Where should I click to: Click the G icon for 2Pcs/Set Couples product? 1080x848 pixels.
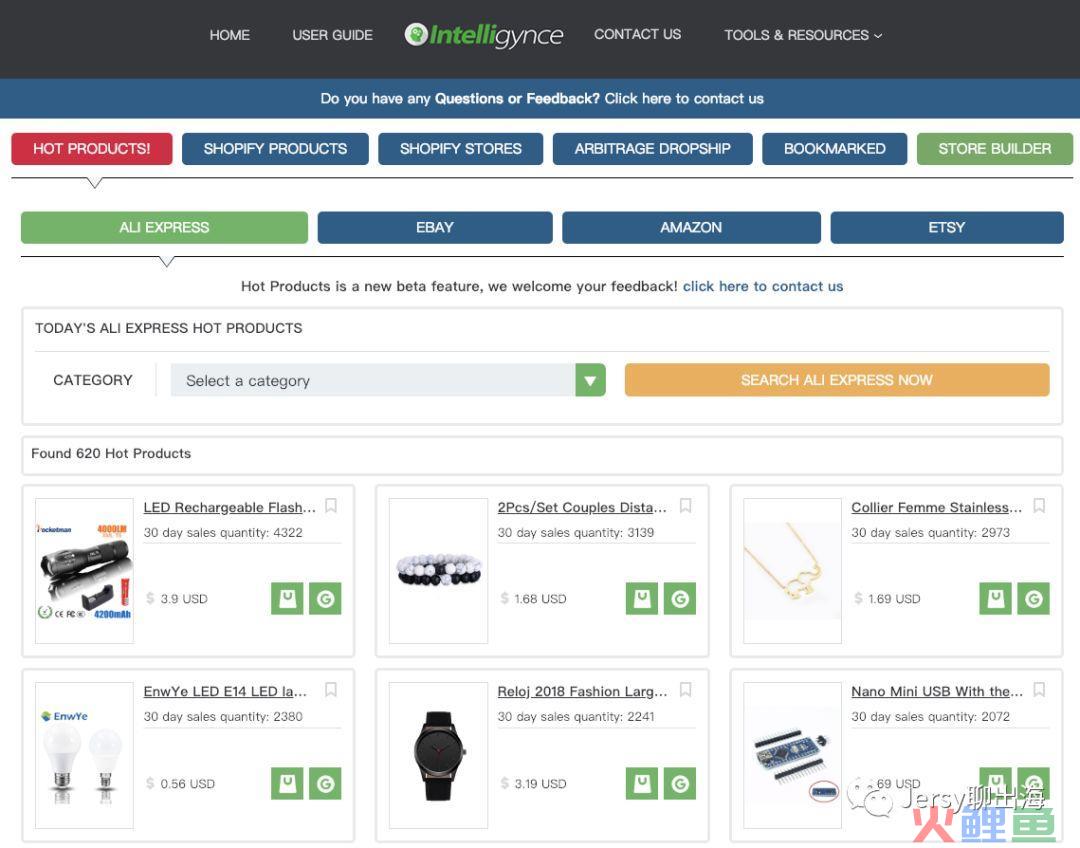click(680, 599)
